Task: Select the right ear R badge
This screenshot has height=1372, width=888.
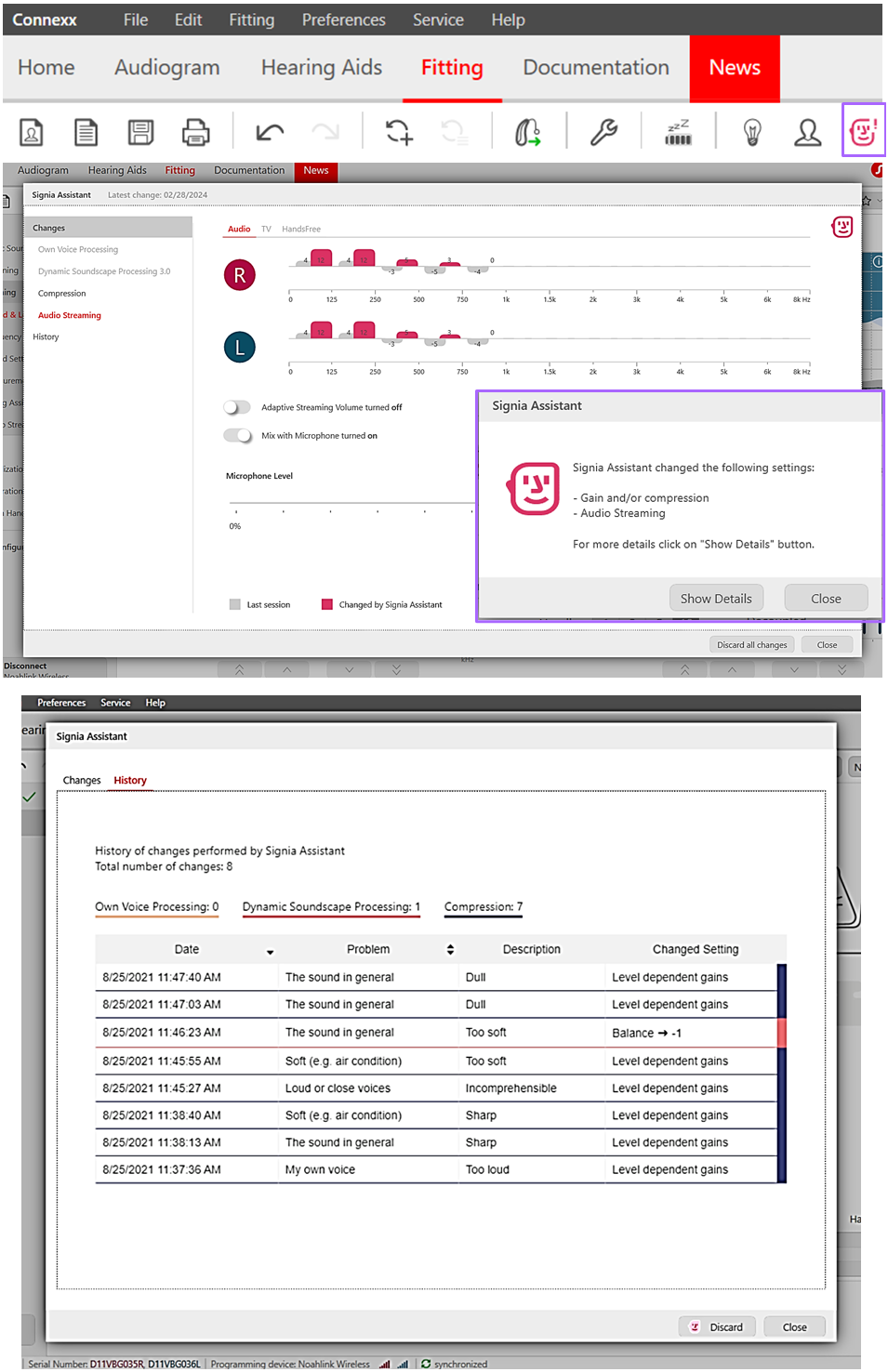Action: (240, 275)
